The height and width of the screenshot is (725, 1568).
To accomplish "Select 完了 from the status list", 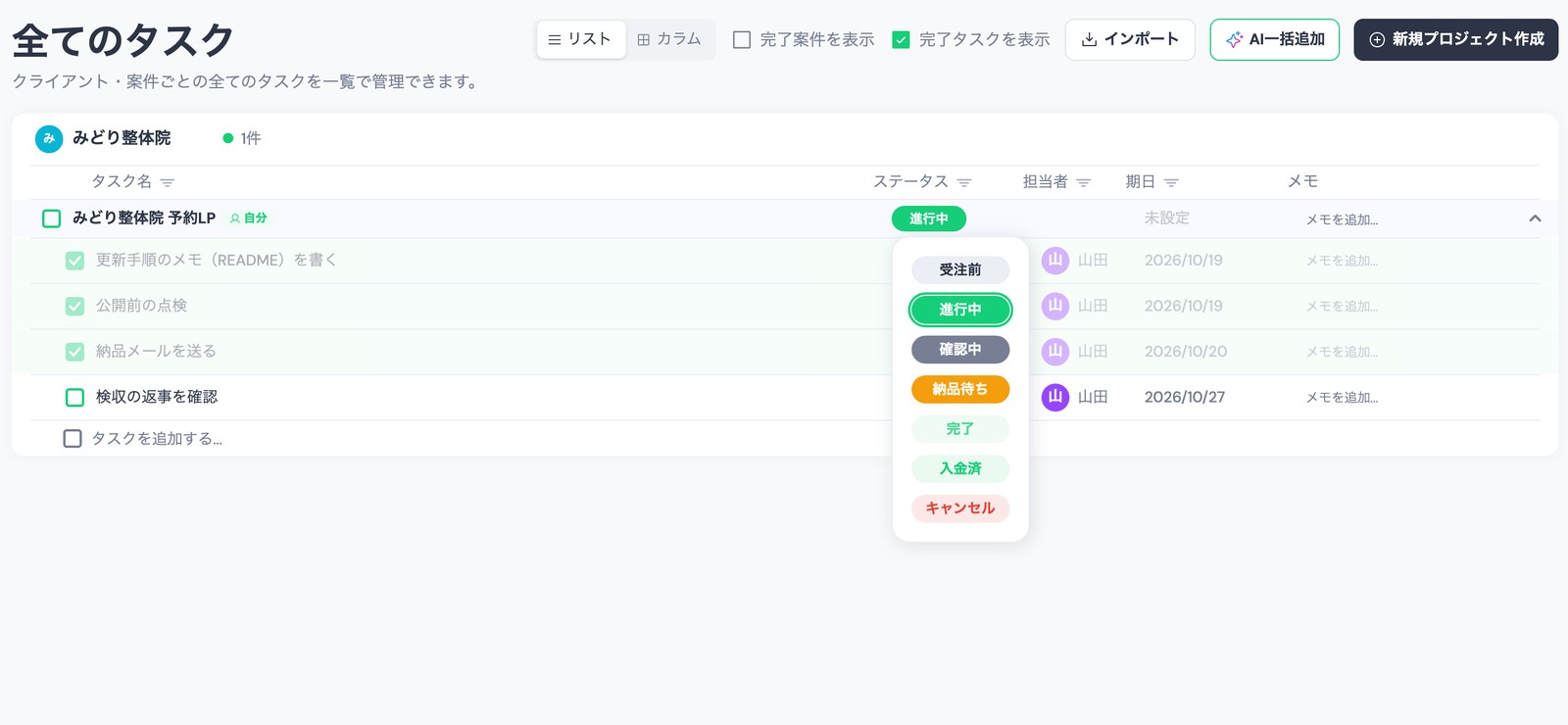I will point(960,429).
